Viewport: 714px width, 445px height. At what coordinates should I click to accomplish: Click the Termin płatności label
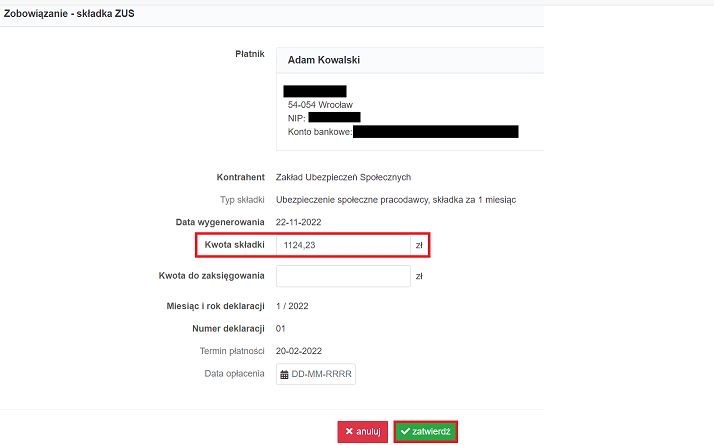pos(232,351)
